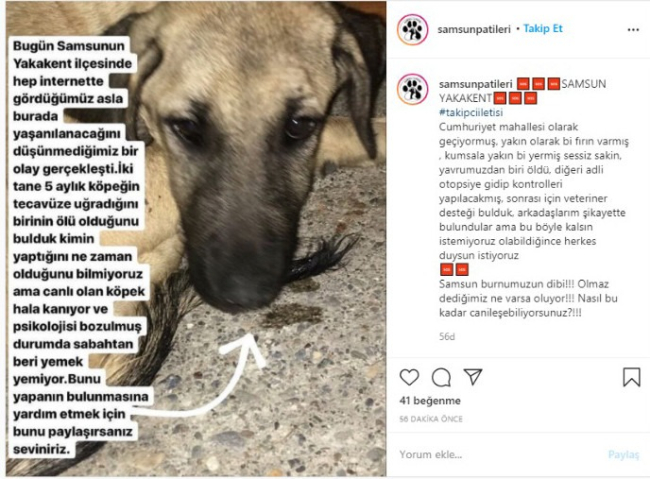Follow account via Takip Et
This screenshot has width=650, height=479.
pyautogui.click(x=543, y=29)
